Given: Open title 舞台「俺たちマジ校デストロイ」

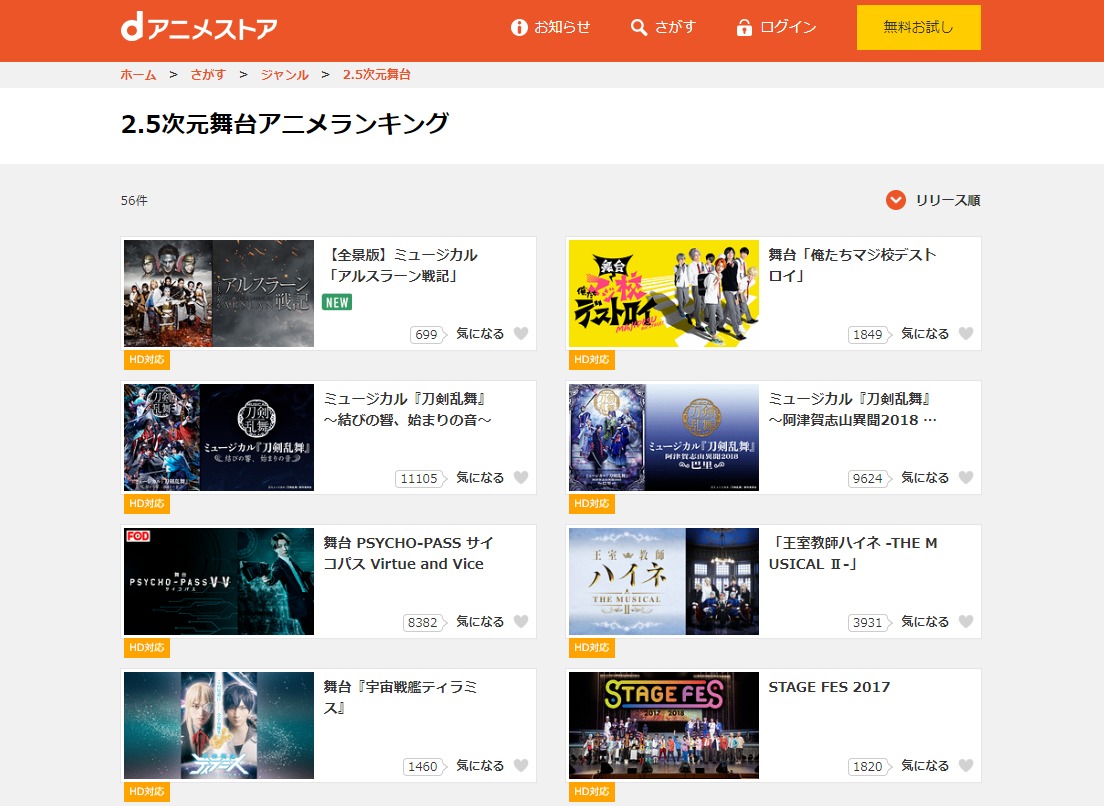Looking at the screenshot, I should [852, 265].
